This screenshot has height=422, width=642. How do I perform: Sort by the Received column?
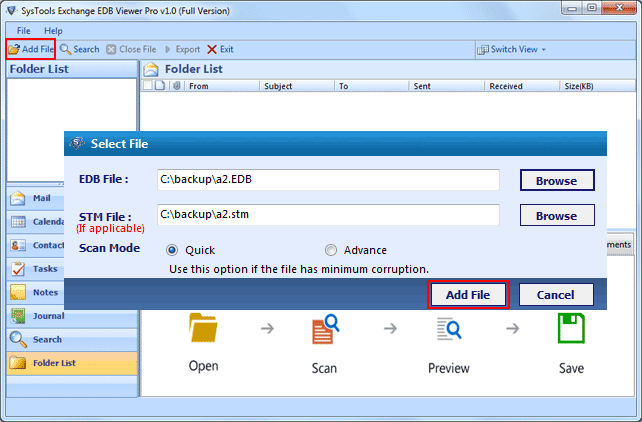pos(522,86)
